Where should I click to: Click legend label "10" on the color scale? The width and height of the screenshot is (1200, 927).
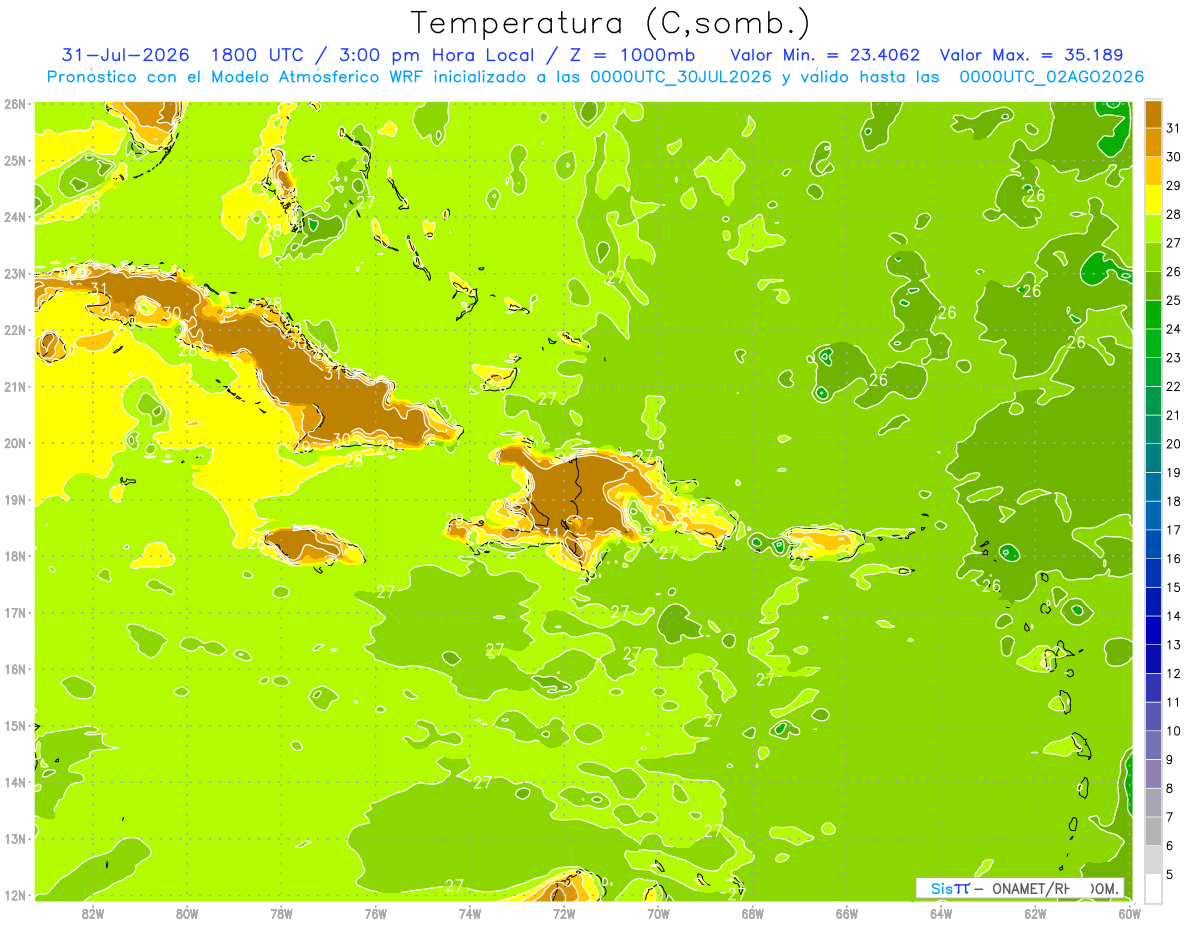[x=1173, y=731]
